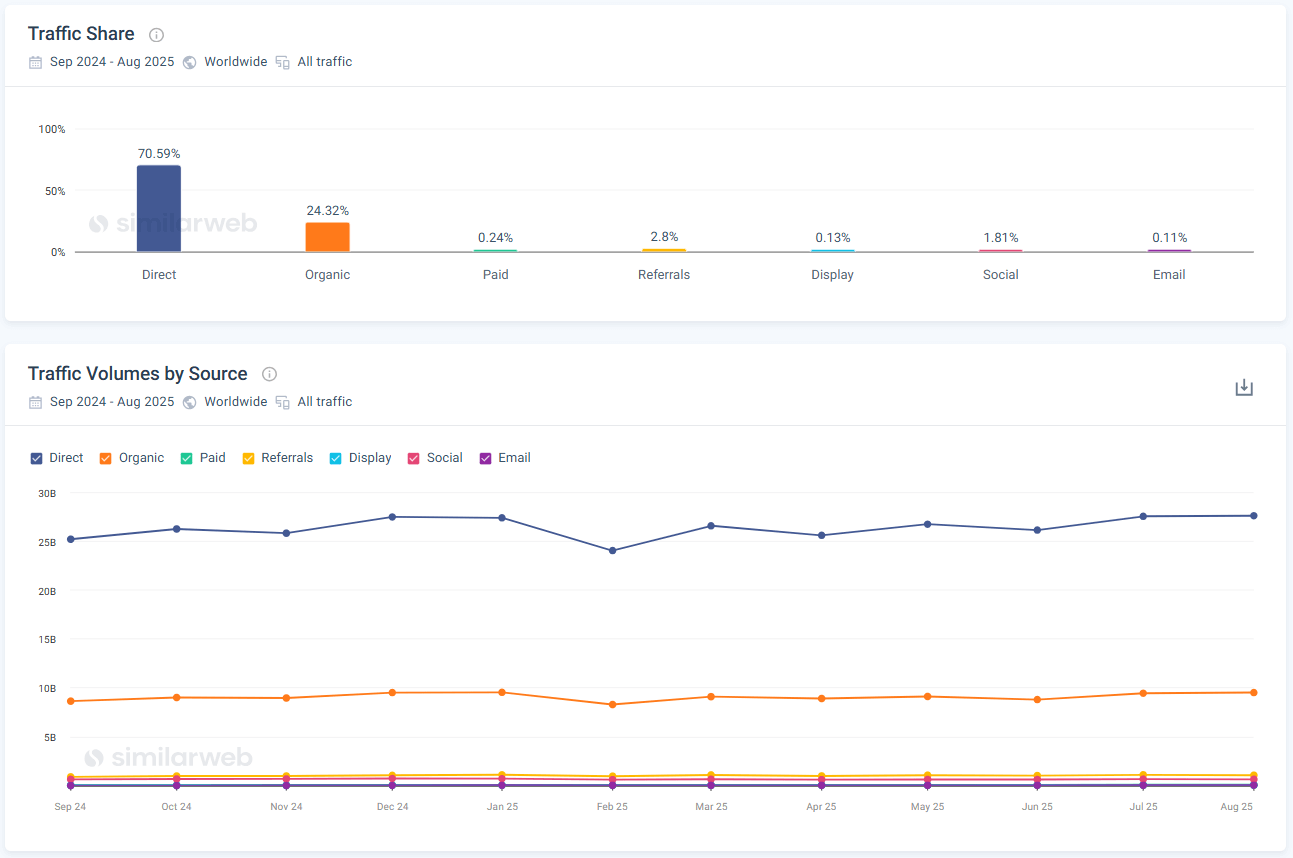This screenshot has width=1293, height=858.
Task: Toggle the Social series checkbox
Action: click(413, 457)
